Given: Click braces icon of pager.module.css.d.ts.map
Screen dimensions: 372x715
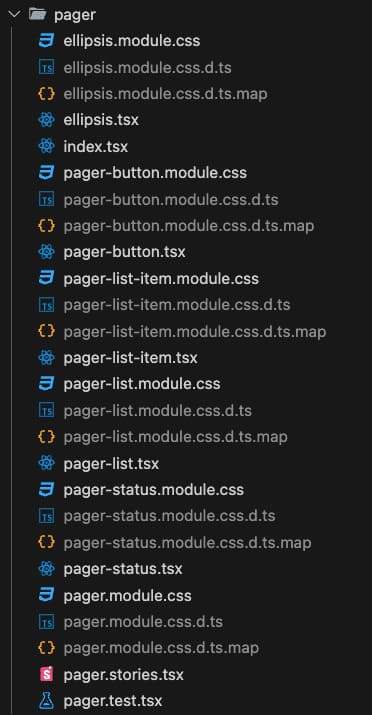Looking at the screenshot, I should coord(46,648).
